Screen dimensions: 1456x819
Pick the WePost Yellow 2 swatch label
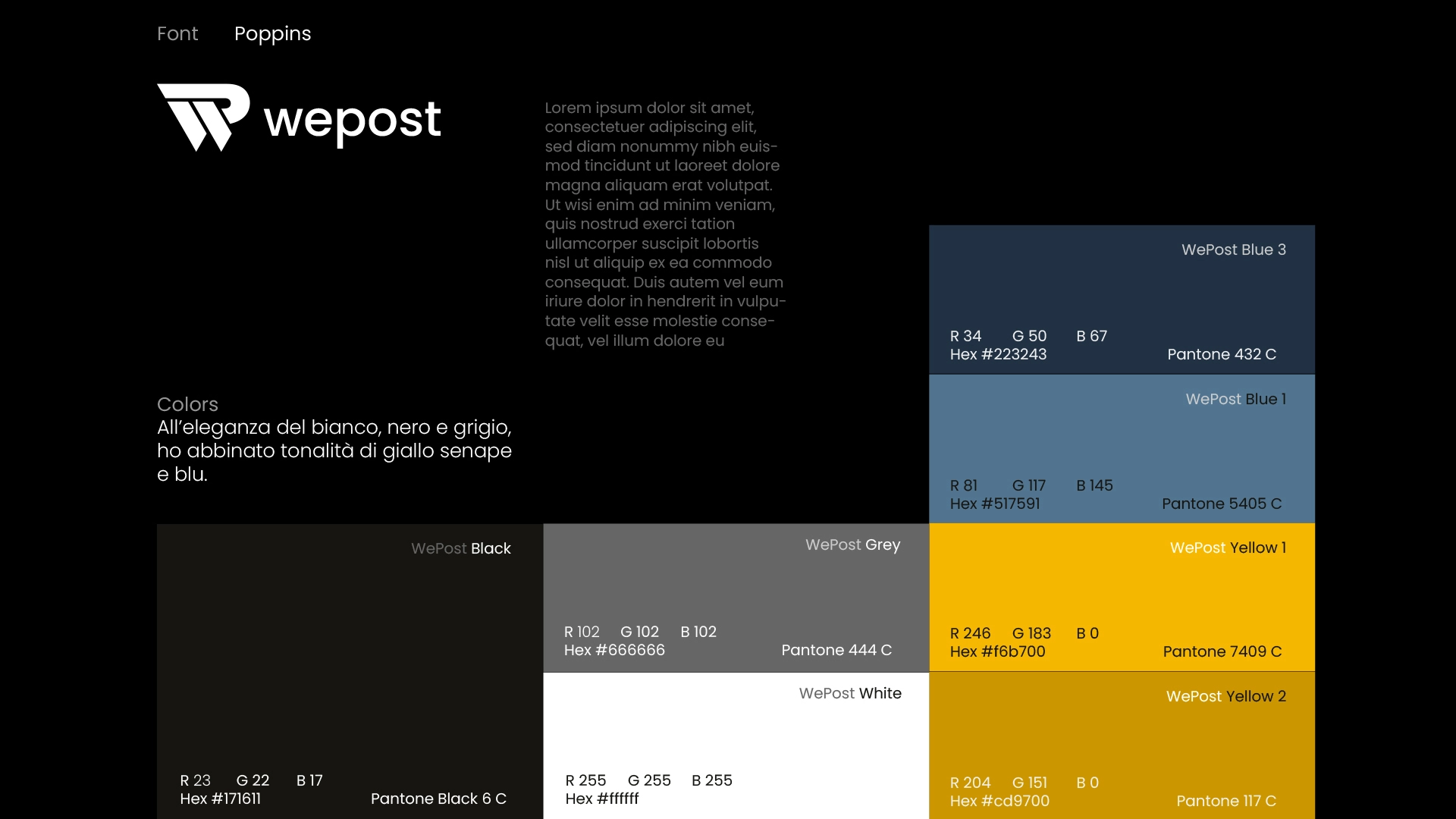coord(1226,696)
